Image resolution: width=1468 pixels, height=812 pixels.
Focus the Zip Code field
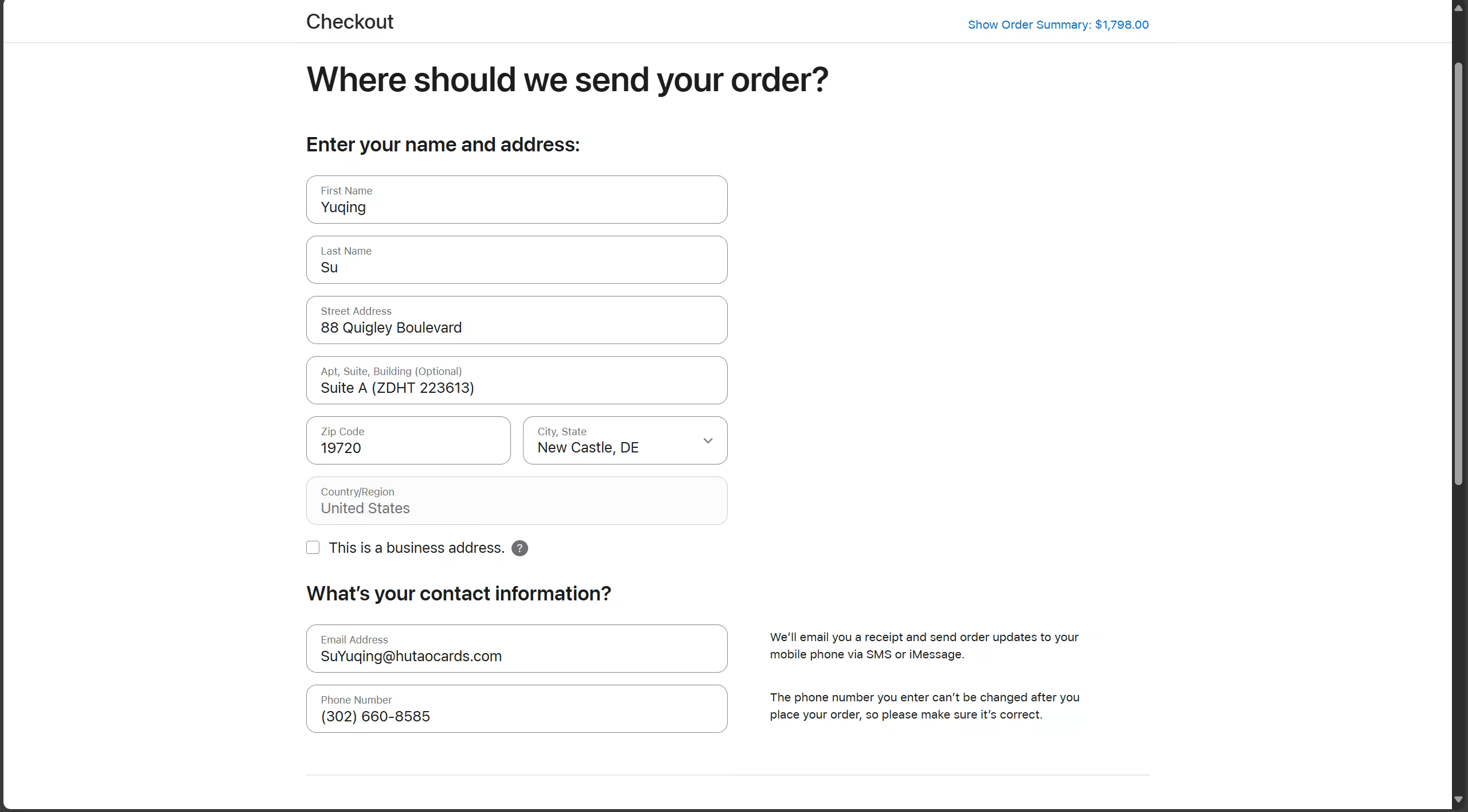coord(408,441)
